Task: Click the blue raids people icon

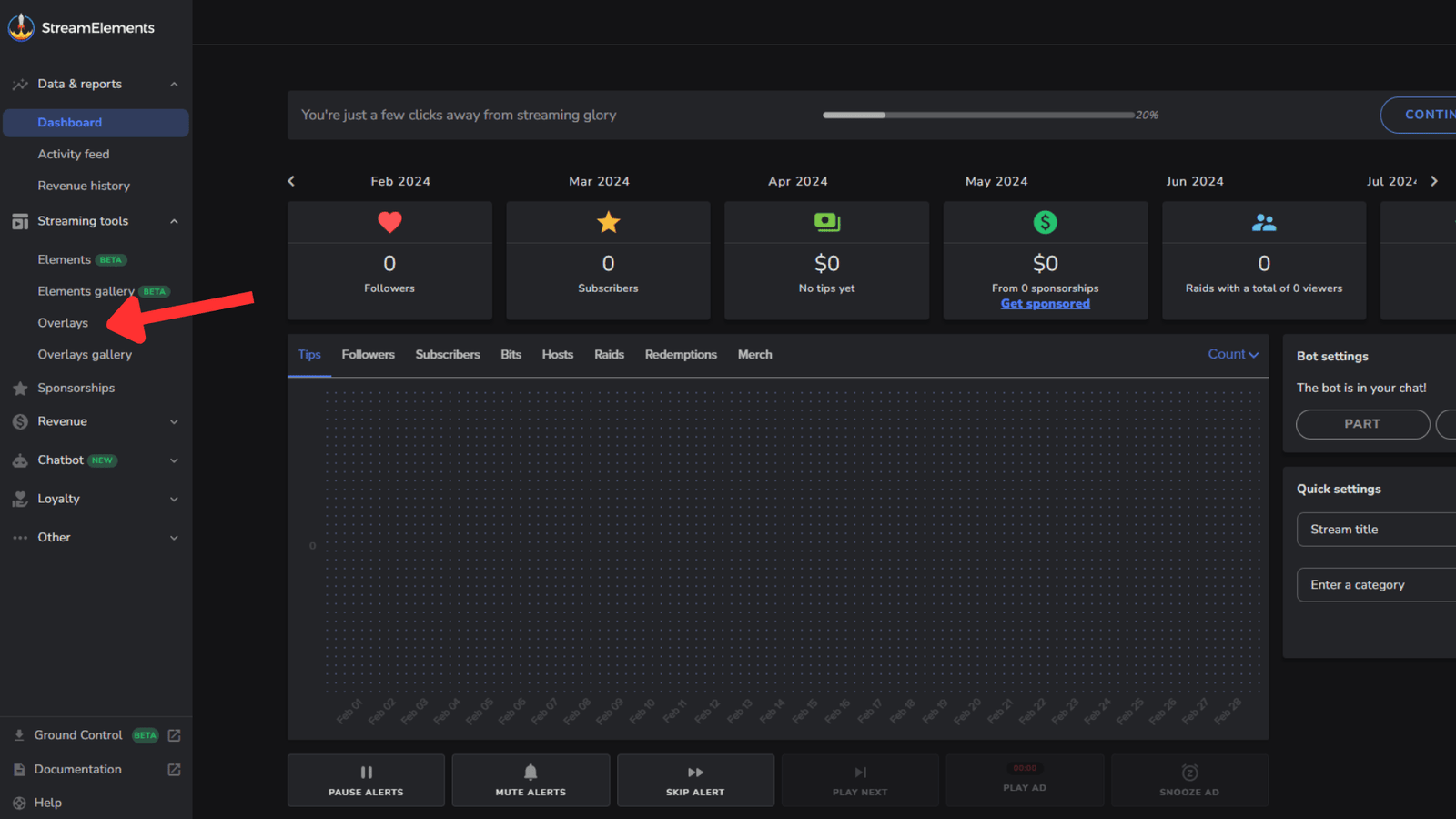Action: [x=1264, y=222]
